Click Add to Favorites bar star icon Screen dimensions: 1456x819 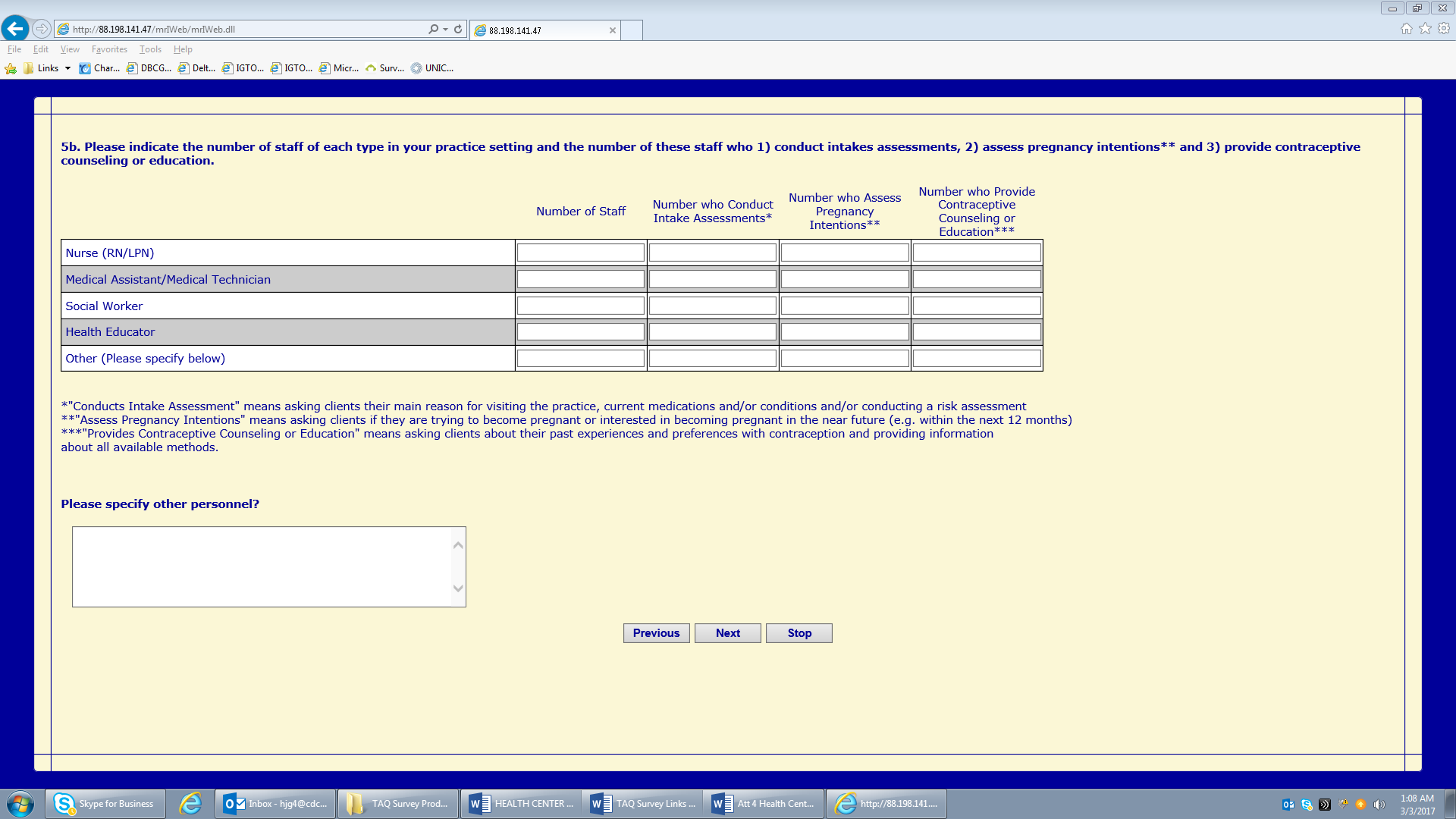tap(11, 68)
